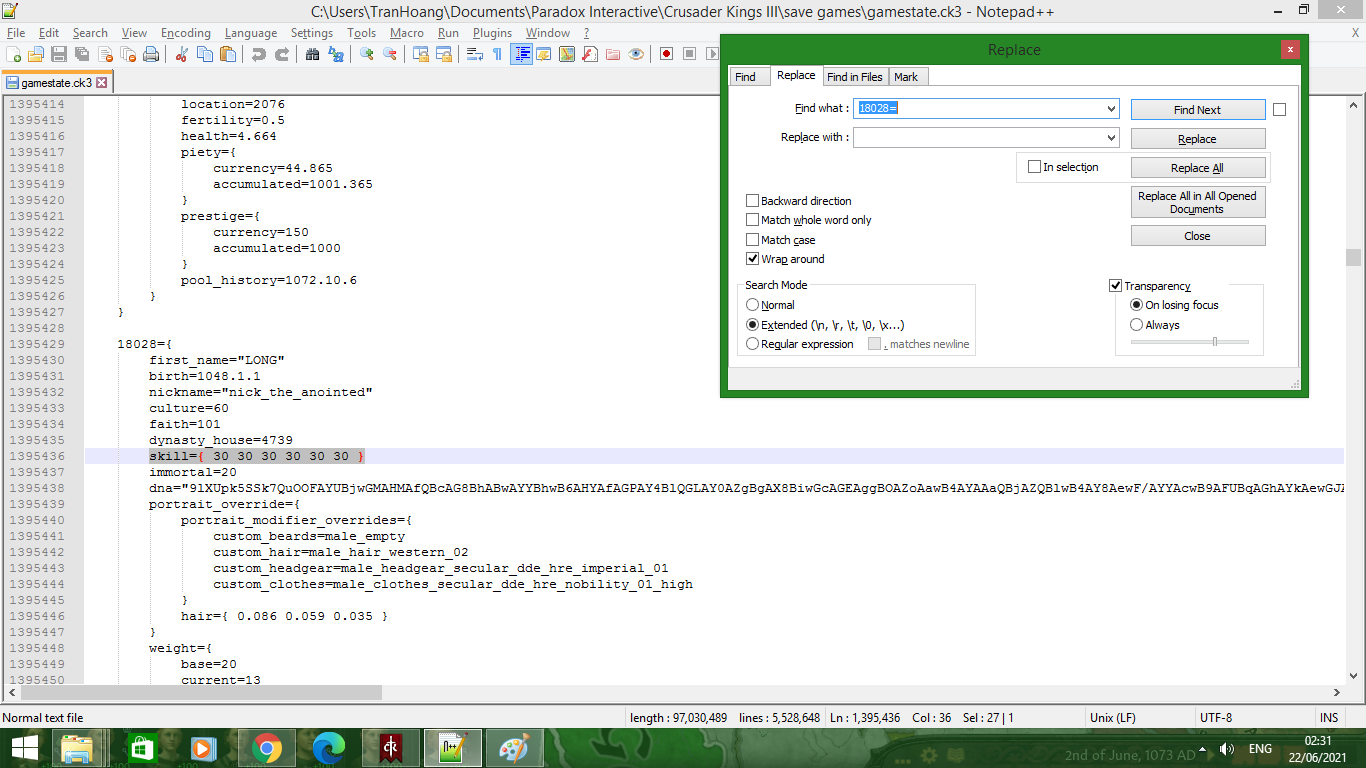1366x768 pixels.
Task: Adjust the transparency slider handle
Action: pyautogui.click(x=1215, y=342)
